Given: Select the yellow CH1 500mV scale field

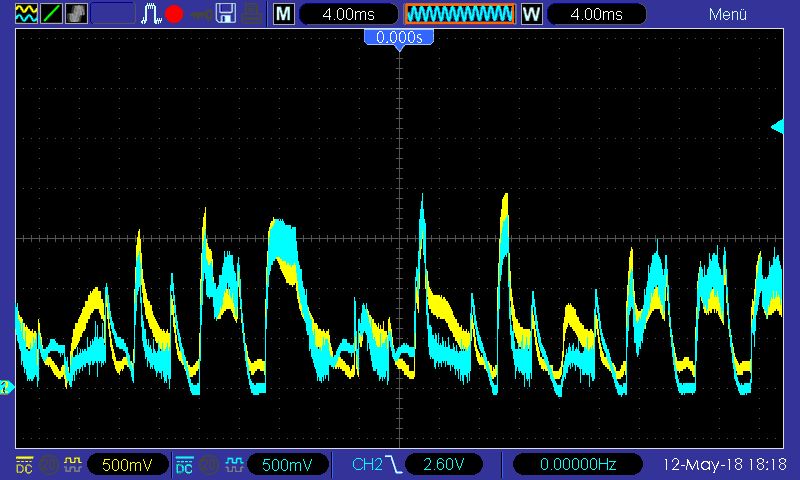Looking at the screenshot, I should 127,465.
